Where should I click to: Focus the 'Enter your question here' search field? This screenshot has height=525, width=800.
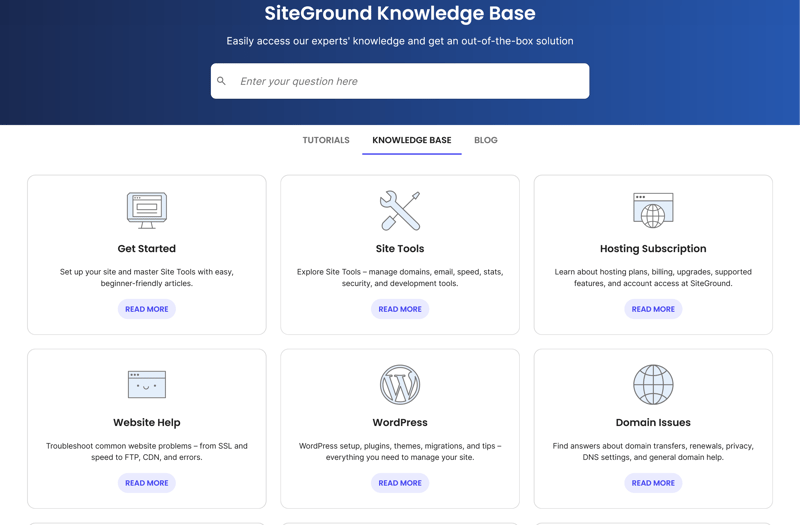400,81
